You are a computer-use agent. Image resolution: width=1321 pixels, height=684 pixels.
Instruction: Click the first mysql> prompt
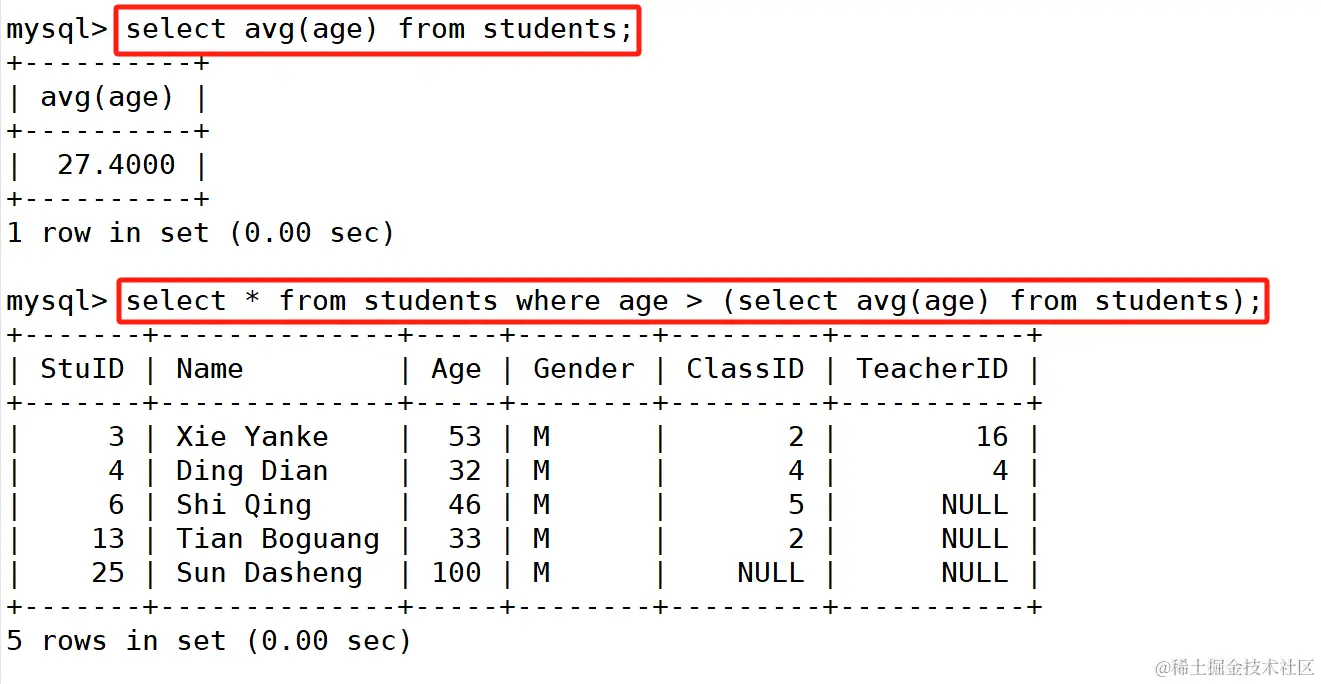pyautogui.click(x=56, y=30)
